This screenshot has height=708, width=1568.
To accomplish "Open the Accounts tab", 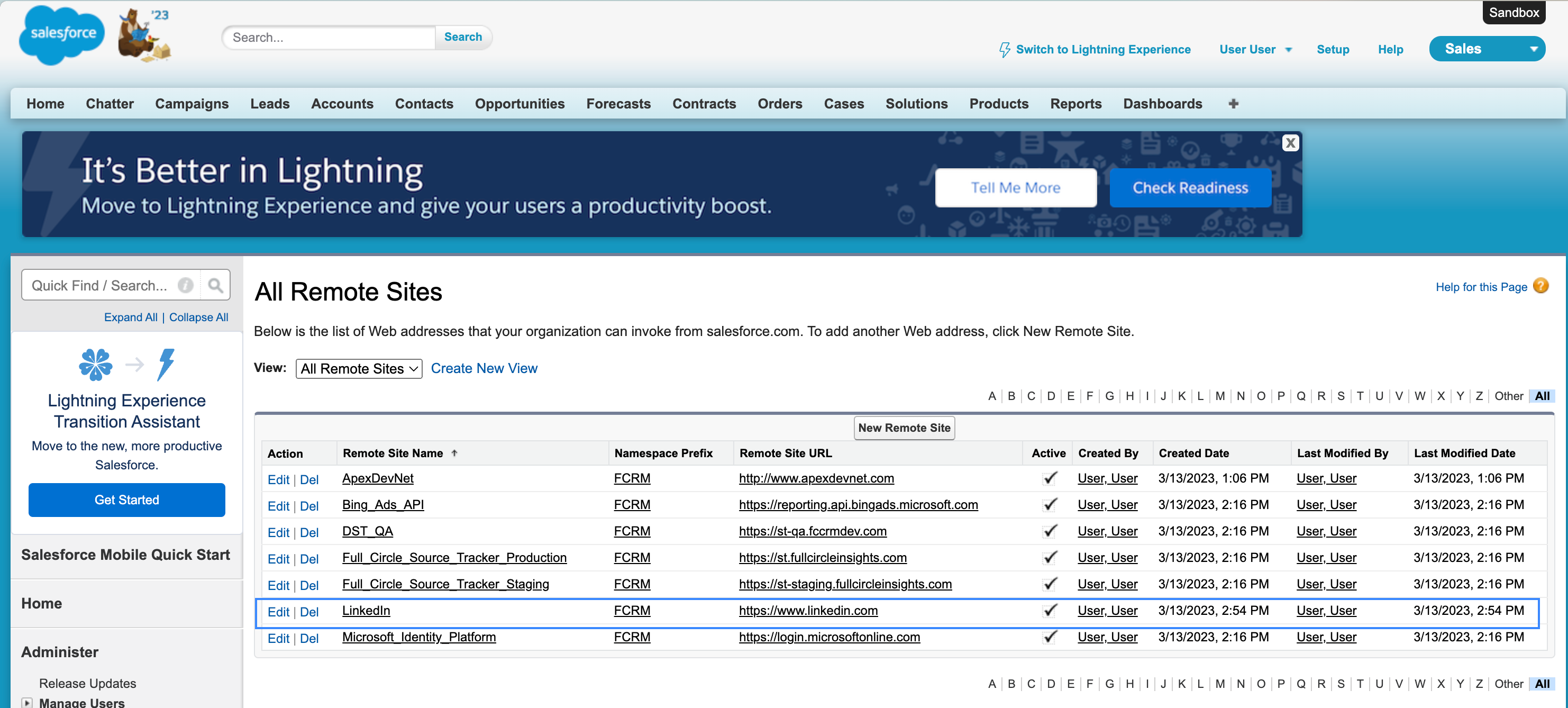I will point(342,104).
